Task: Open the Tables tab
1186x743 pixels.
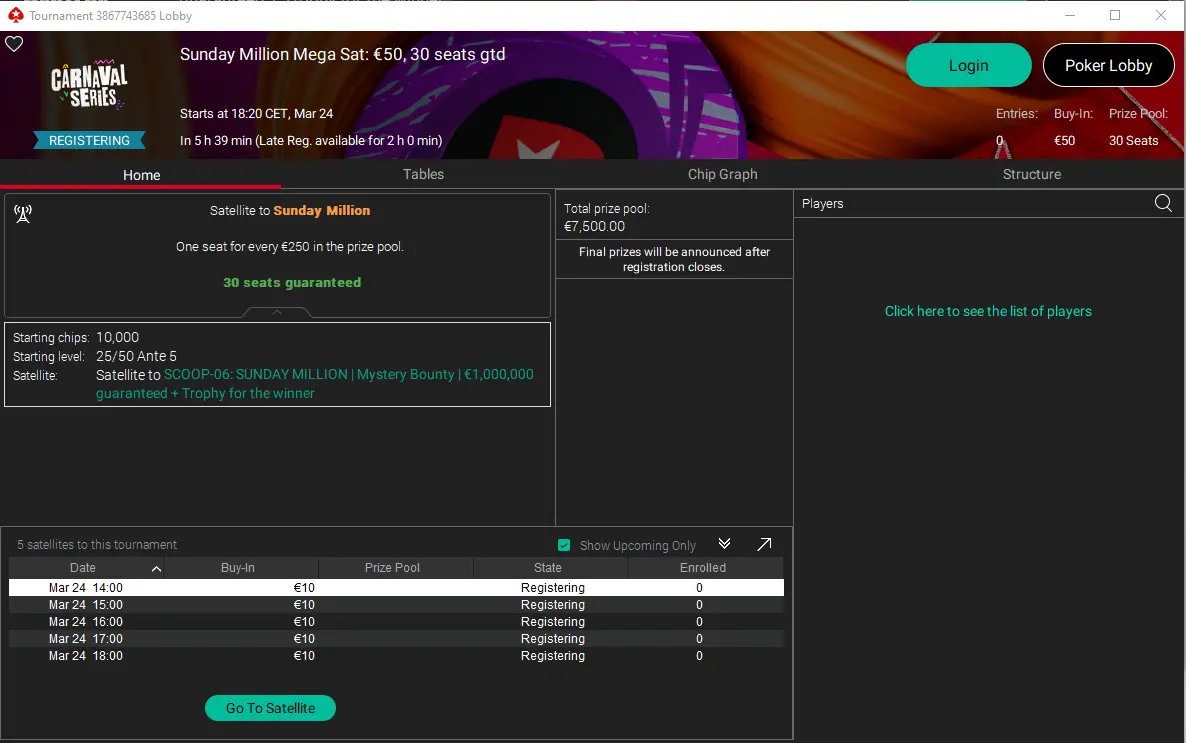Action: (424, 174)
